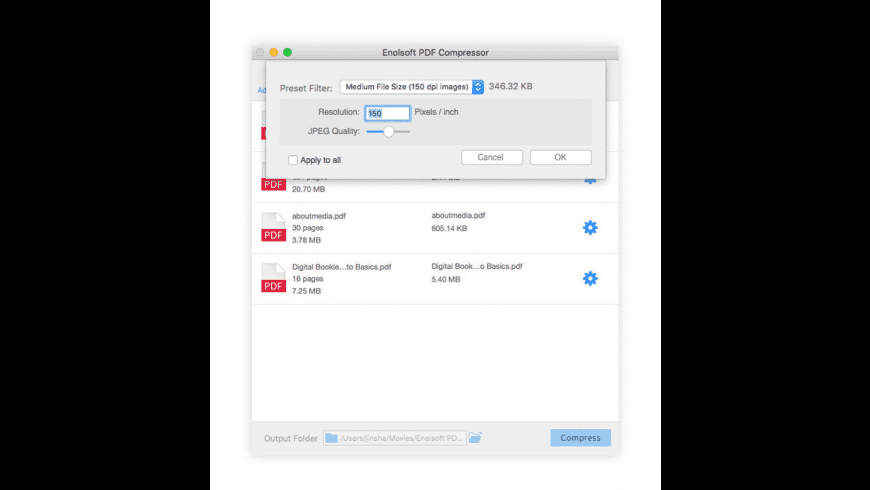Click folder icon in output path field
The height and width of the screenshot is (490, 870).
(331, 438)
